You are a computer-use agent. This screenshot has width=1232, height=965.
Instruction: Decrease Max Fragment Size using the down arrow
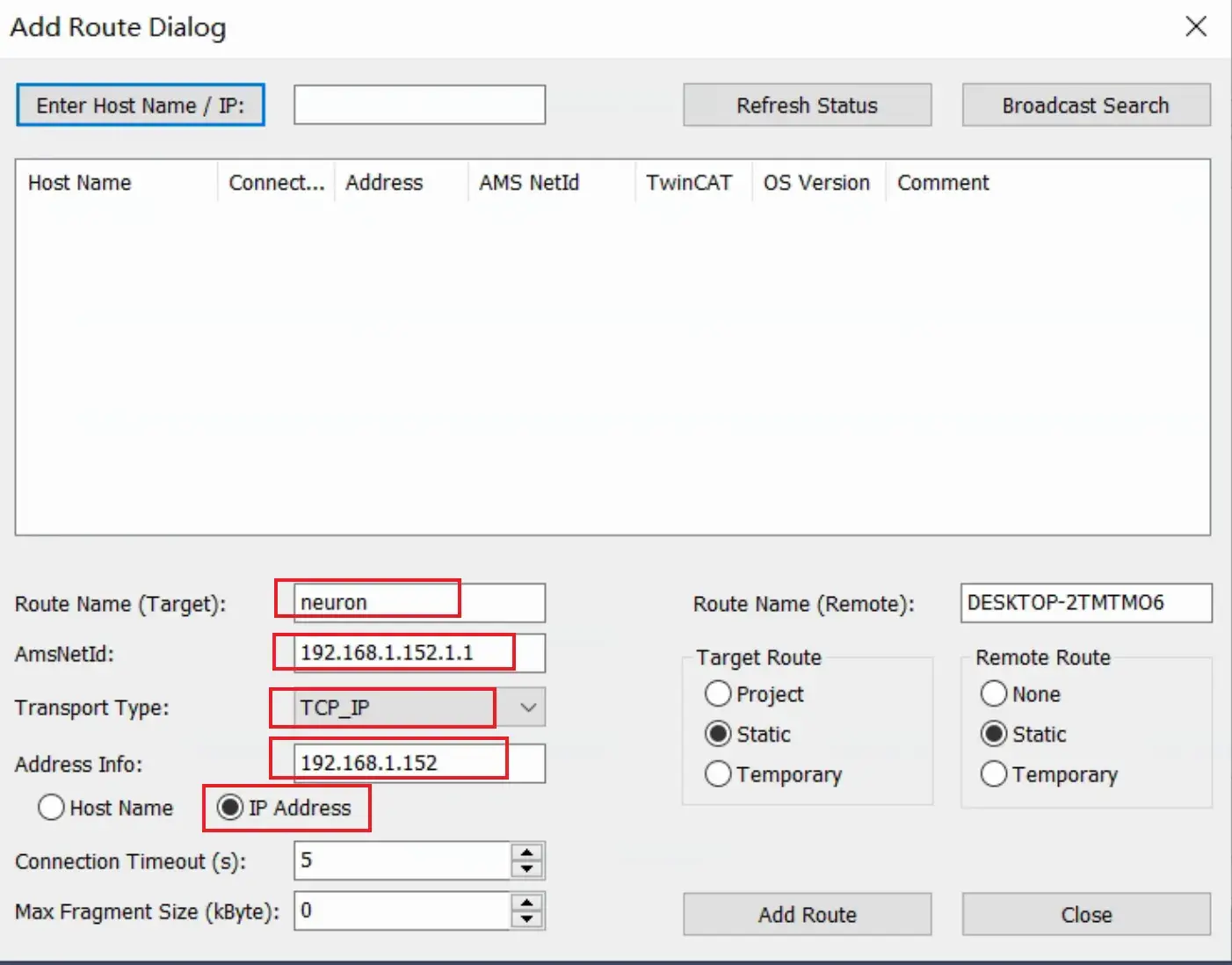click(x=525, y=918)
